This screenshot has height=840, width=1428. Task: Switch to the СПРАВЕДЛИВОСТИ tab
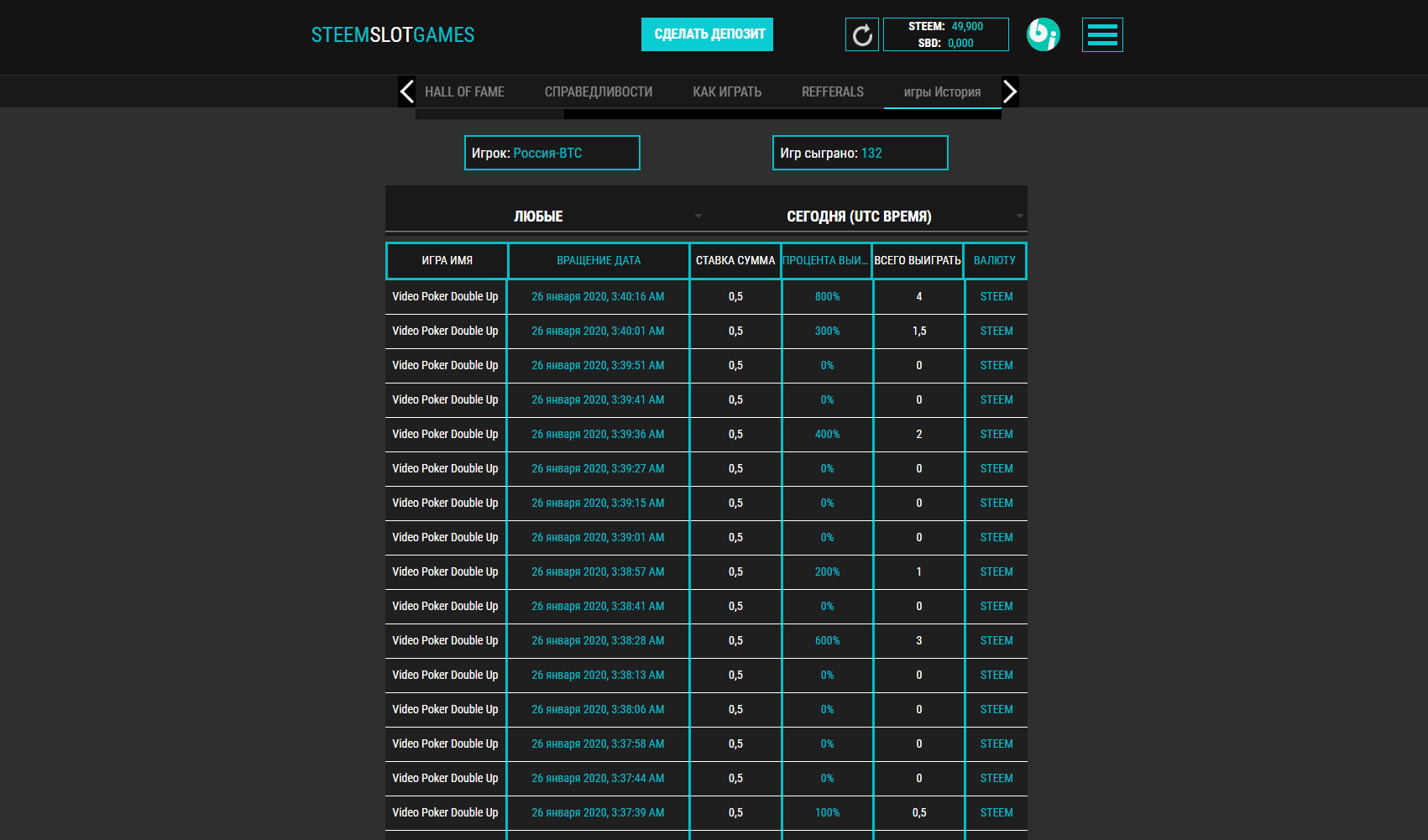coord(598,92)
